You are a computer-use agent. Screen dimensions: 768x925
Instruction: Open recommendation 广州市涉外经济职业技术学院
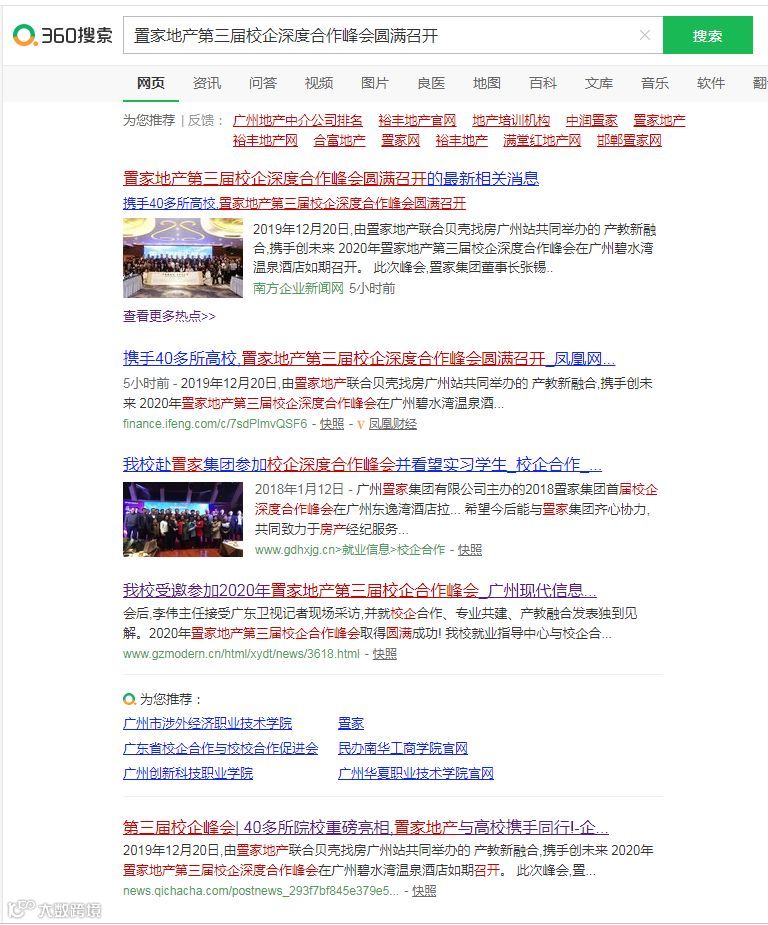click(208, 724)
